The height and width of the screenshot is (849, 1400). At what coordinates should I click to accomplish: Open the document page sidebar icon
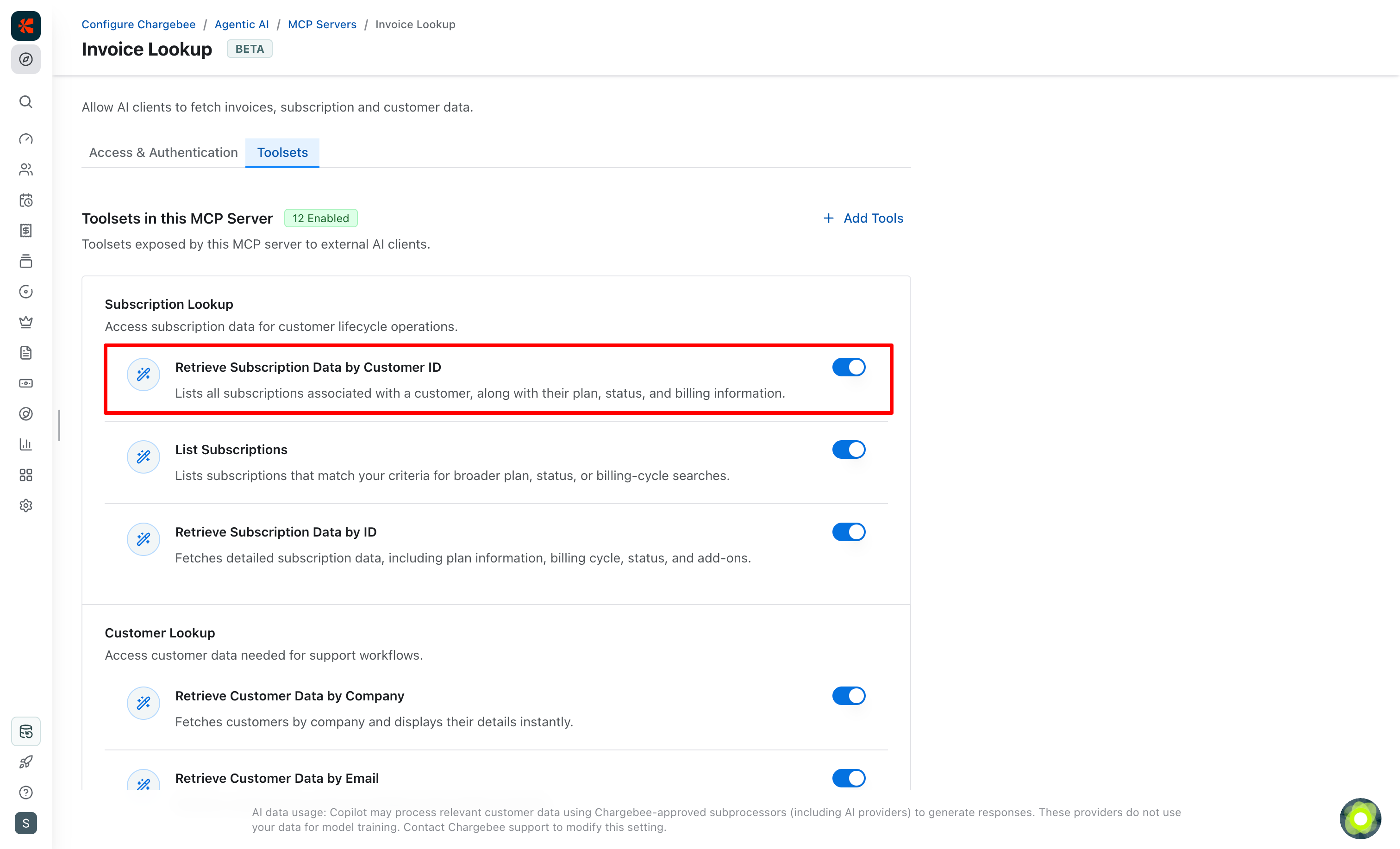point(25,353)
